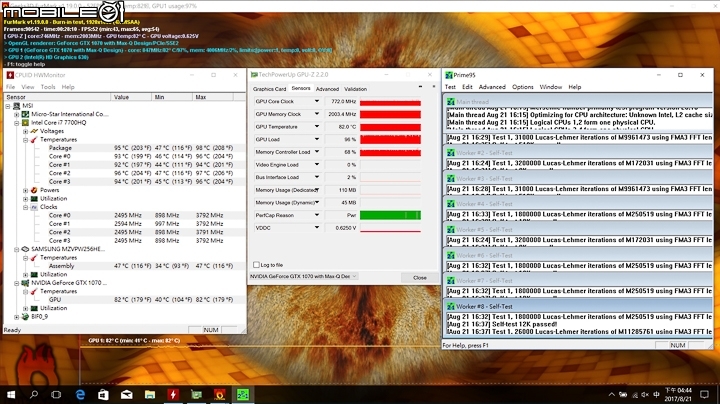
Task: Click PerfCap Reason green bar graph
Action: pos(390,215)
